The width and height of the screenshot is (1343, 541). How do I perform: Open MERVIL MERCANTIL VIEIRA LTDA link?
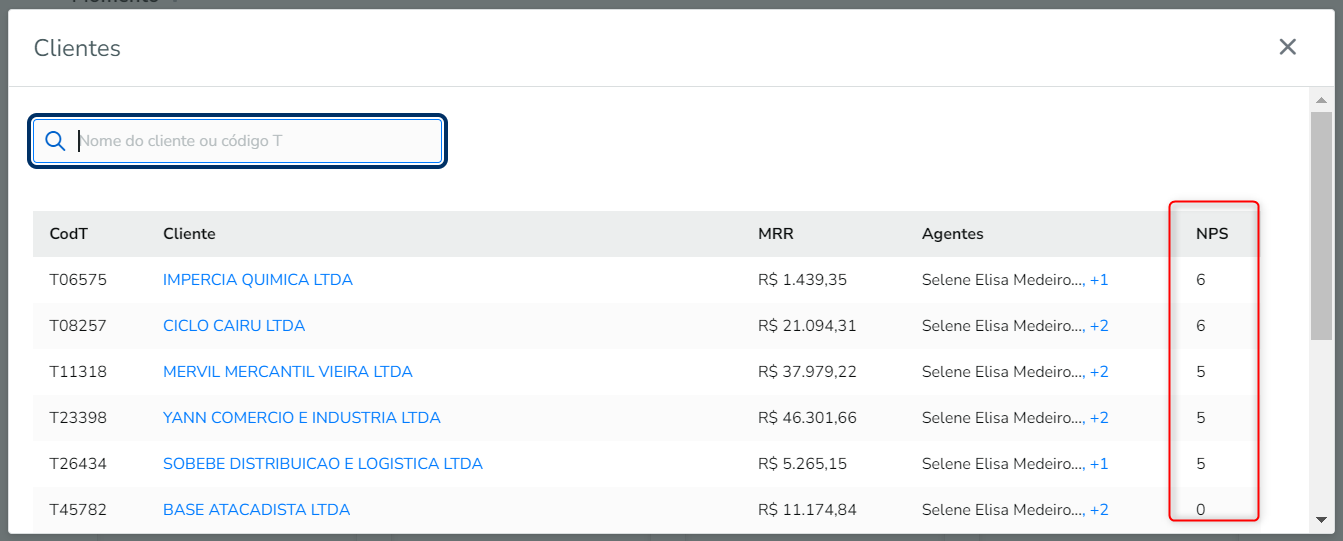287,372
